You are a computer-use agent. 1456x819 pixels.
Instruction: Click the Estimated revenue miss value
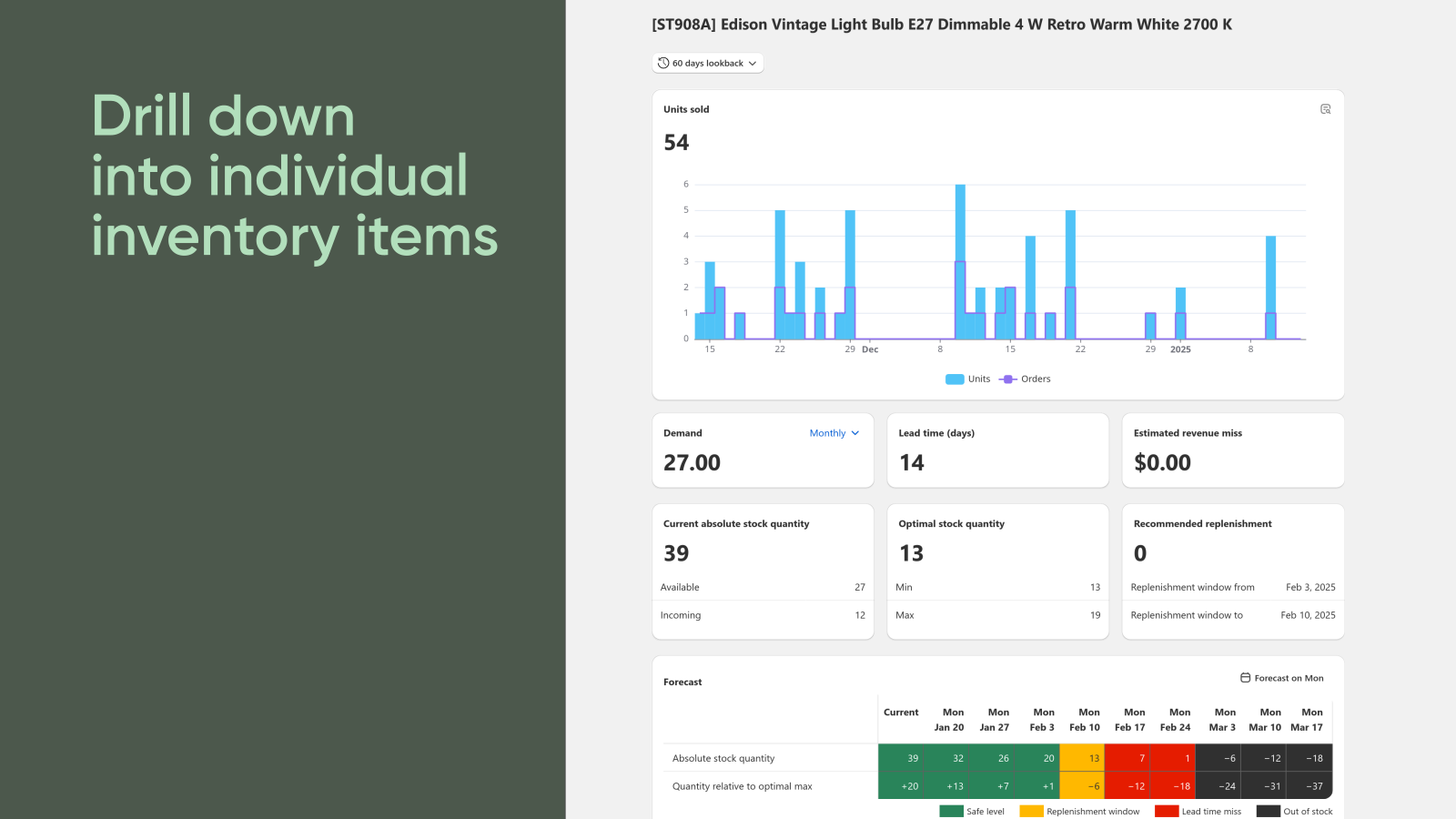click(x=1163, y=462)
